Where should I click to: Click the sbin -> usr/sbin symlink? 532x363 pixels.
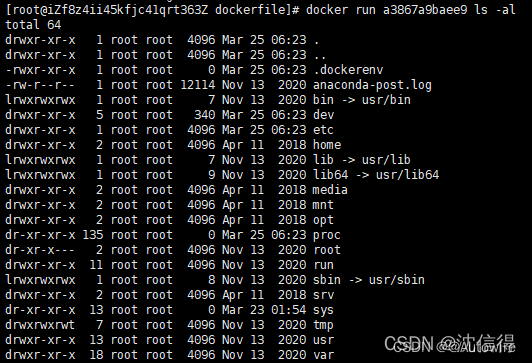point(369,280)
